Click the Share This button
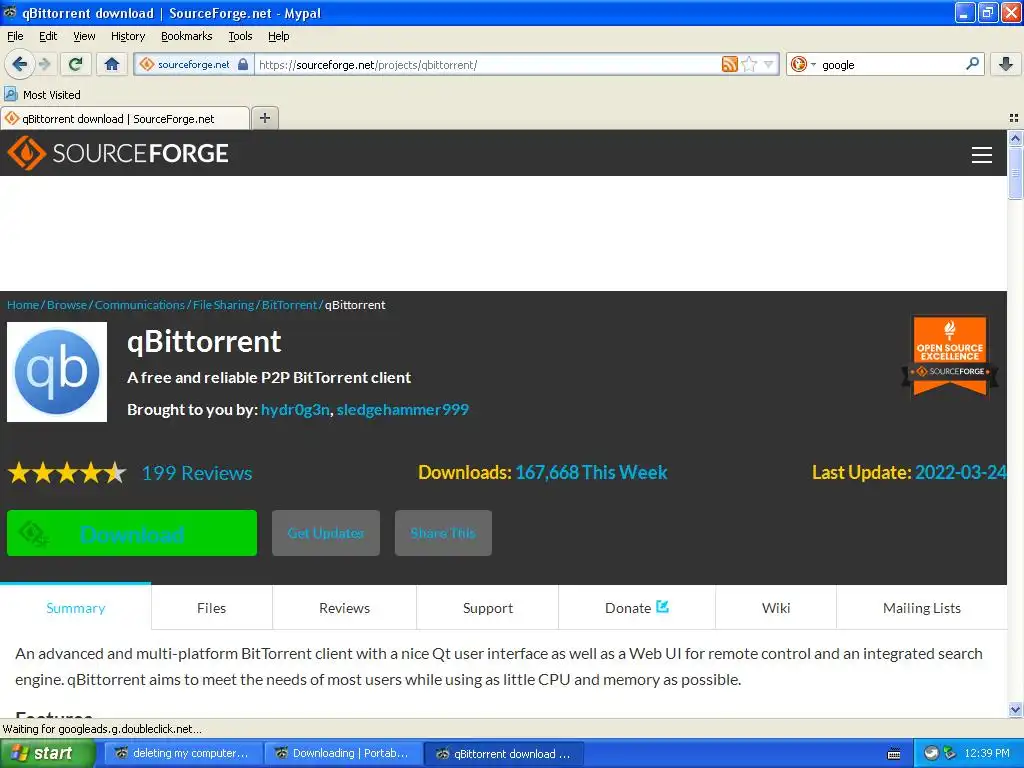 pyautogui.click(x=443, y=533)
